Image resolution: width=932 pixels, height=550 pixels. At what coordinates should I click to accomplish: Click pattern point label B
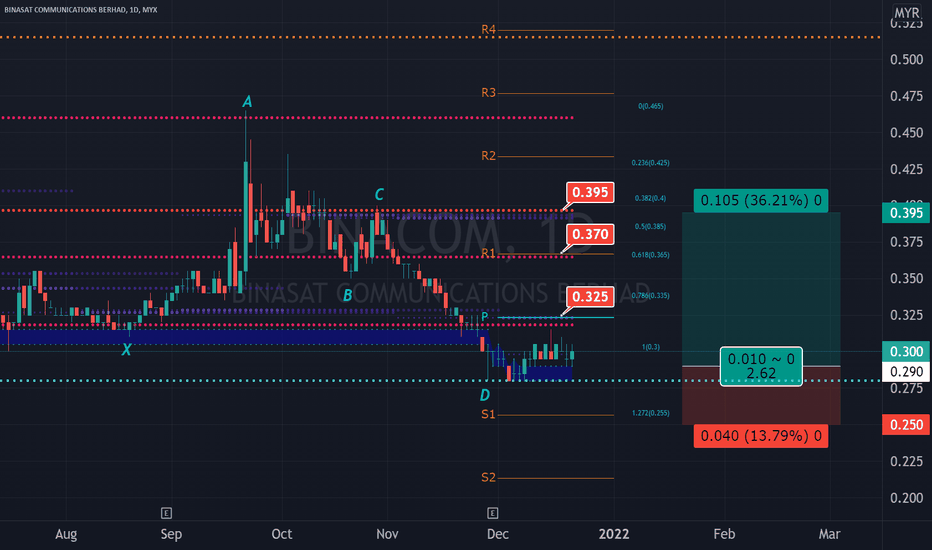point(348,295)
